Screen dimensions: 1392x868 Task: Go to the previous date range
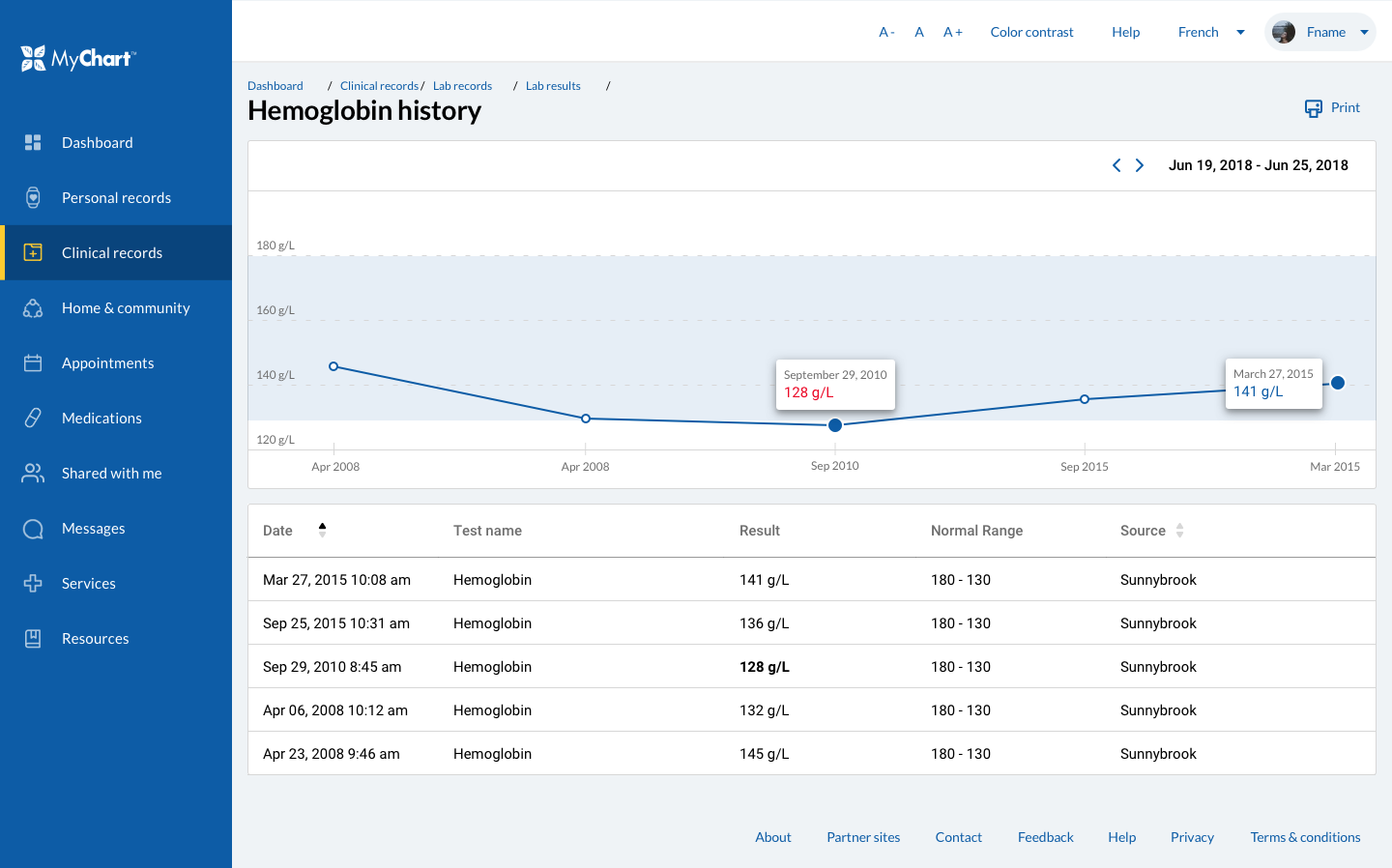(1116, 165)
